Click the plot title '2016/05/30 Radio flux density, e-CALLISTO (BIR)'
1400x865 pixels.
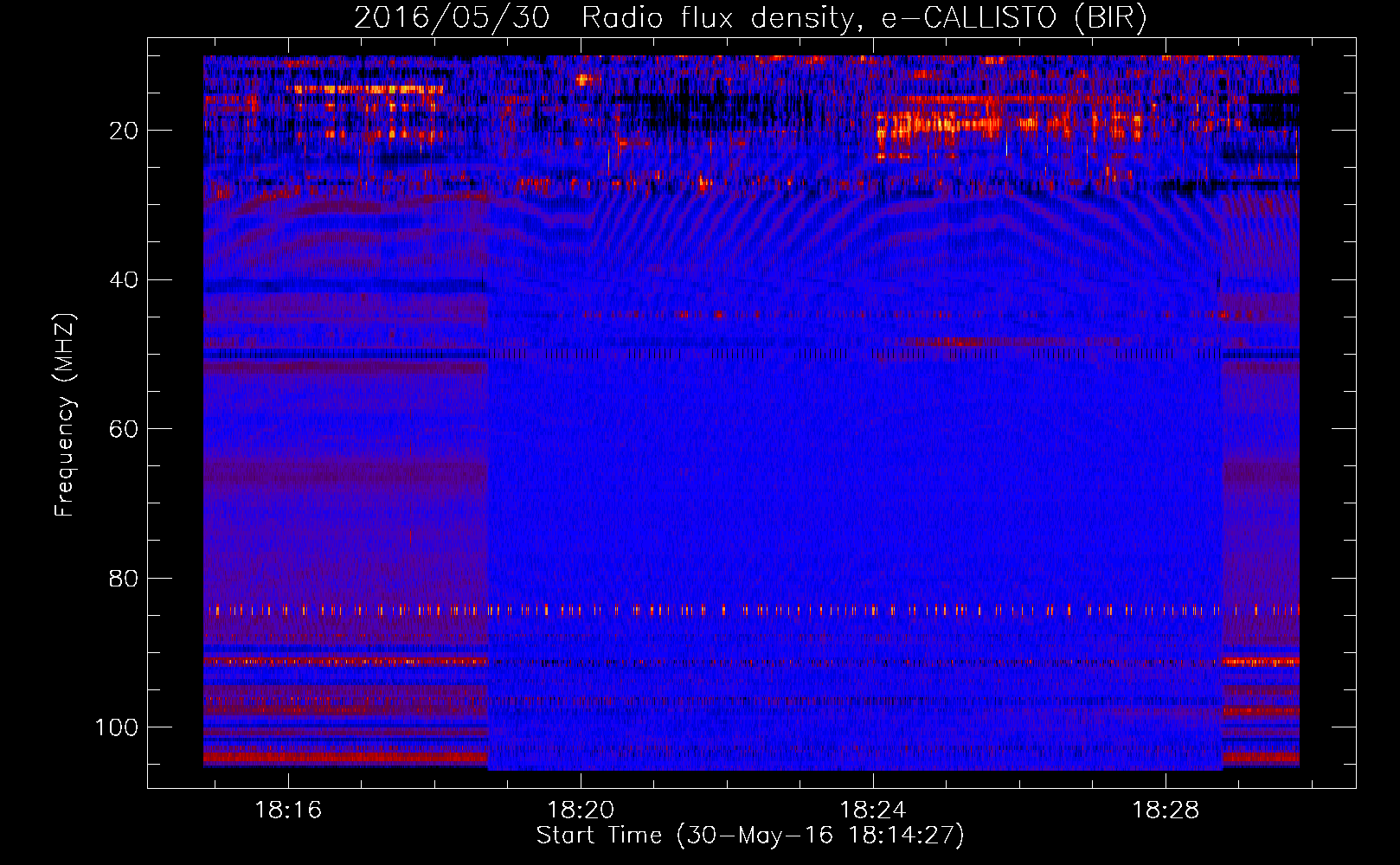pyautogui.click(x=750, y=18)
